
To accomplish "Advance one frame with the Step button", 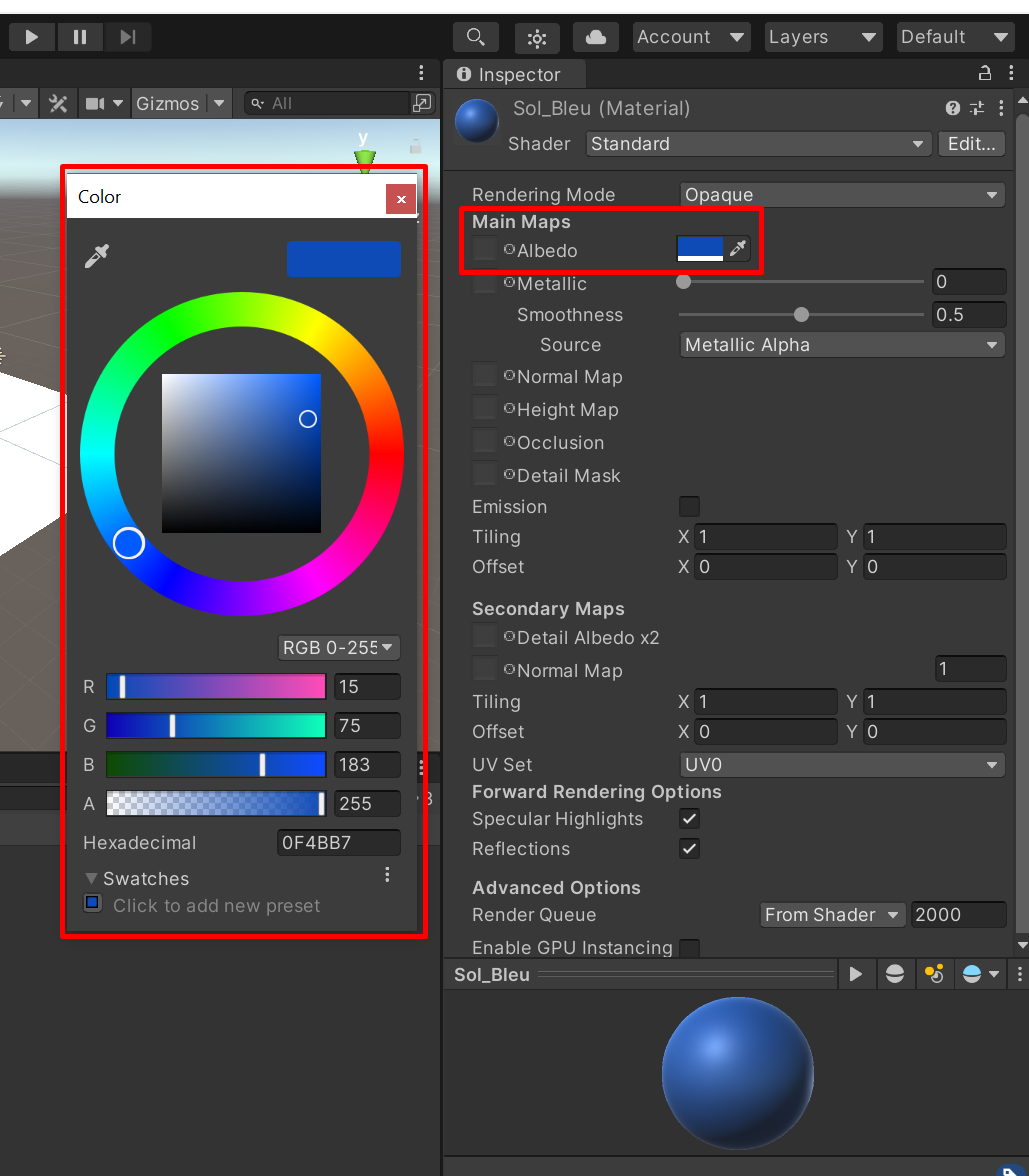I will point(128,37).
